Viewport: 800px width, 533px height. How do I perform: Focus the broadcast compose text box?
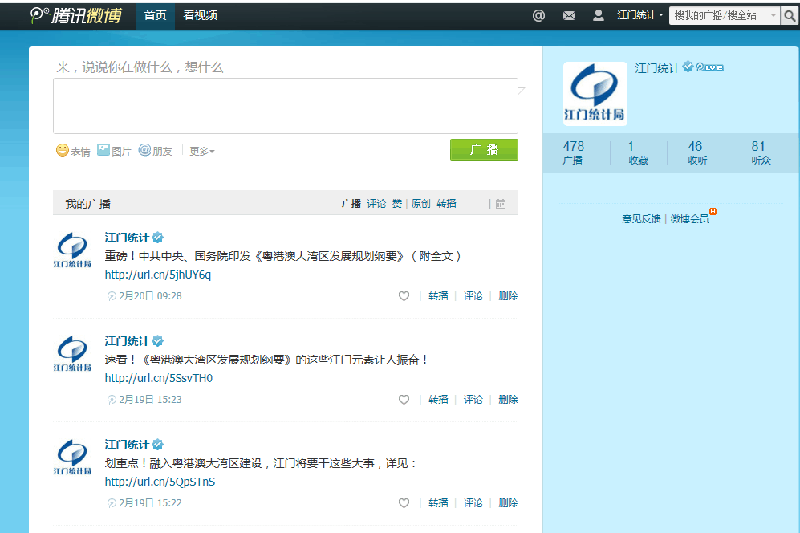pos(286,106)
